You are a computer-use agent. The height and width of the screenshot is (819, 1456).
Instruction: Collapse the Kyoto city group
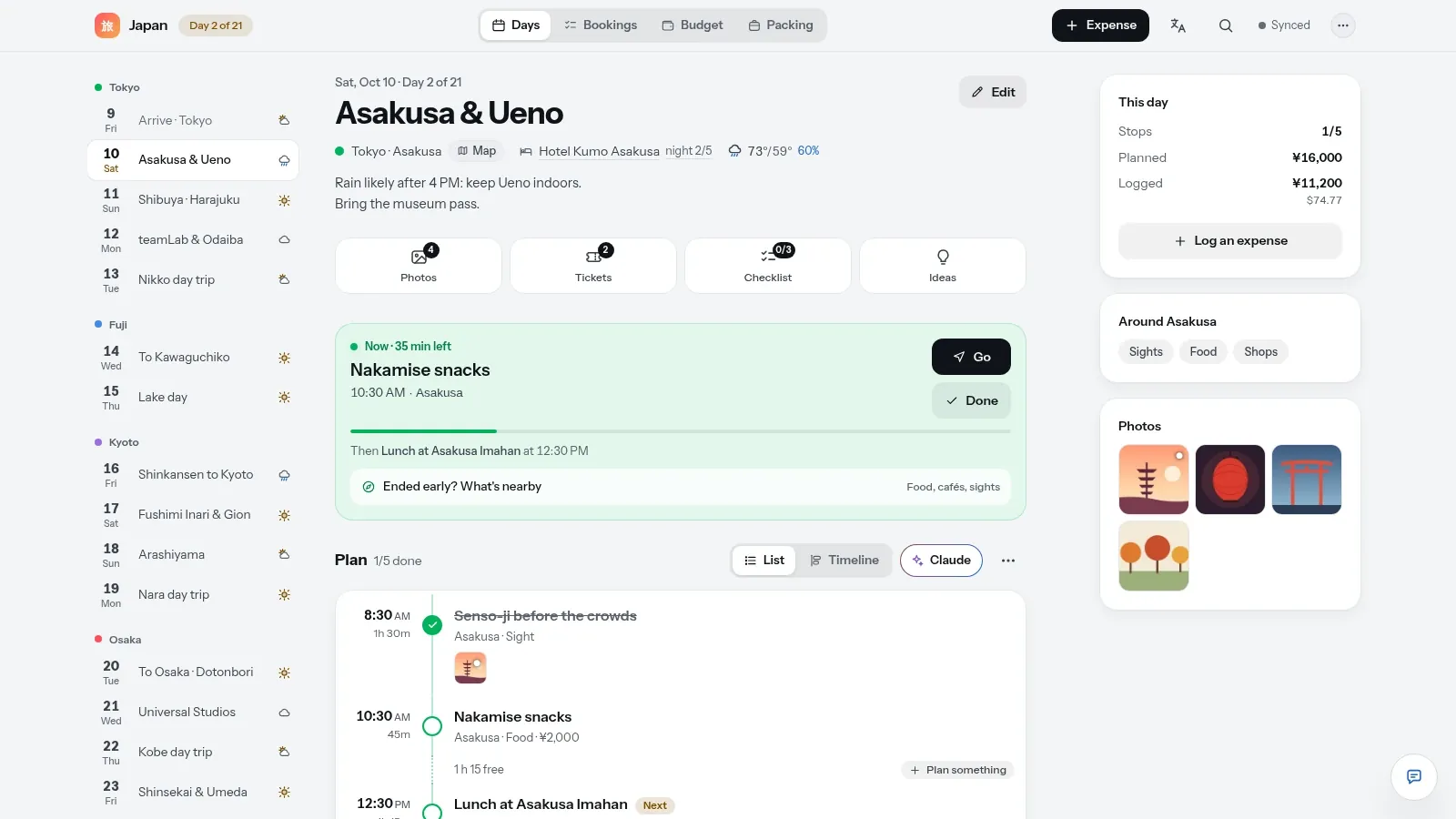coord(117,442)
